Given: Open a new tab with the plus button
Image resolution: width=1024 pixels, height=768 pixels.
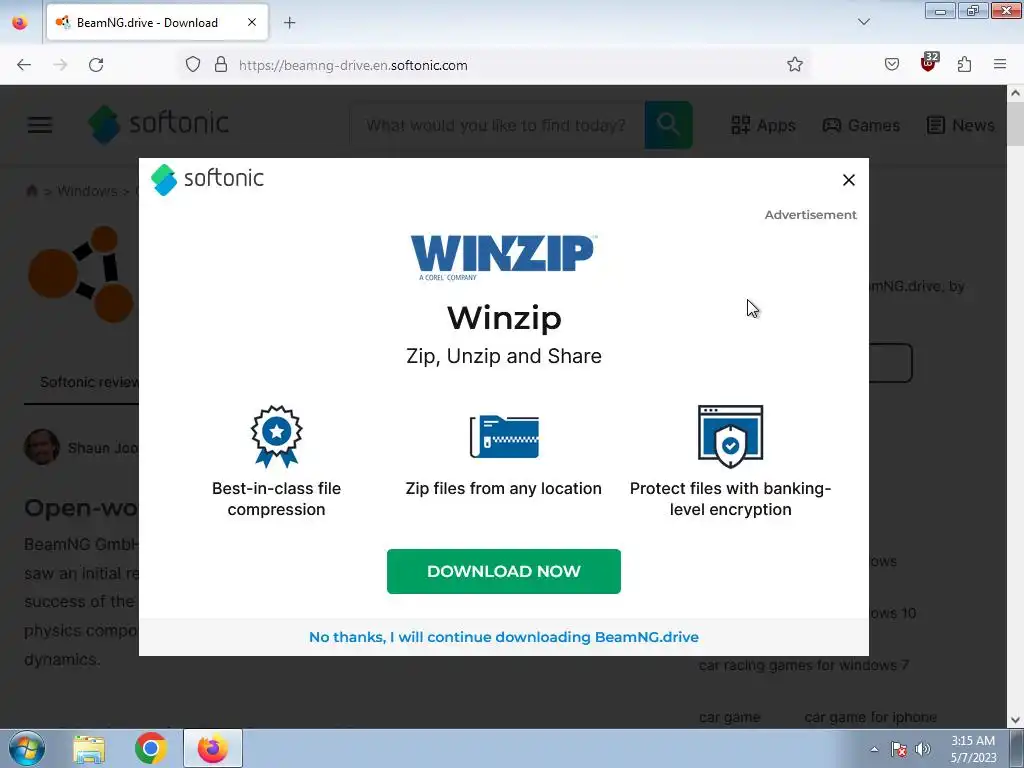Looking at the screenshot, I should (289, 23).
